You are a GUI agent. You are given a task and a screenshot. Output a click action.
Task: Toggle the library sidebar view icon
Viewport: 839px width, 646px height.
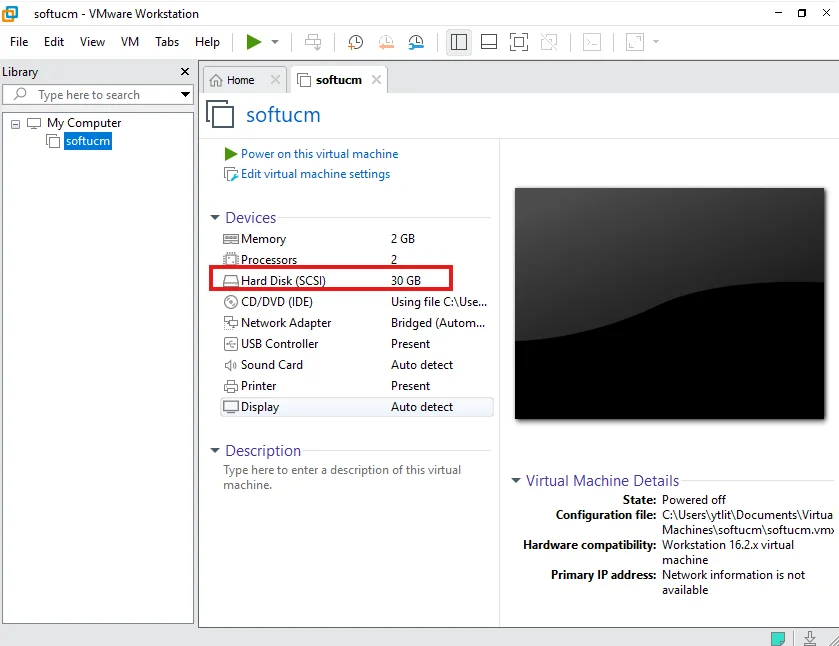point(459,42)
